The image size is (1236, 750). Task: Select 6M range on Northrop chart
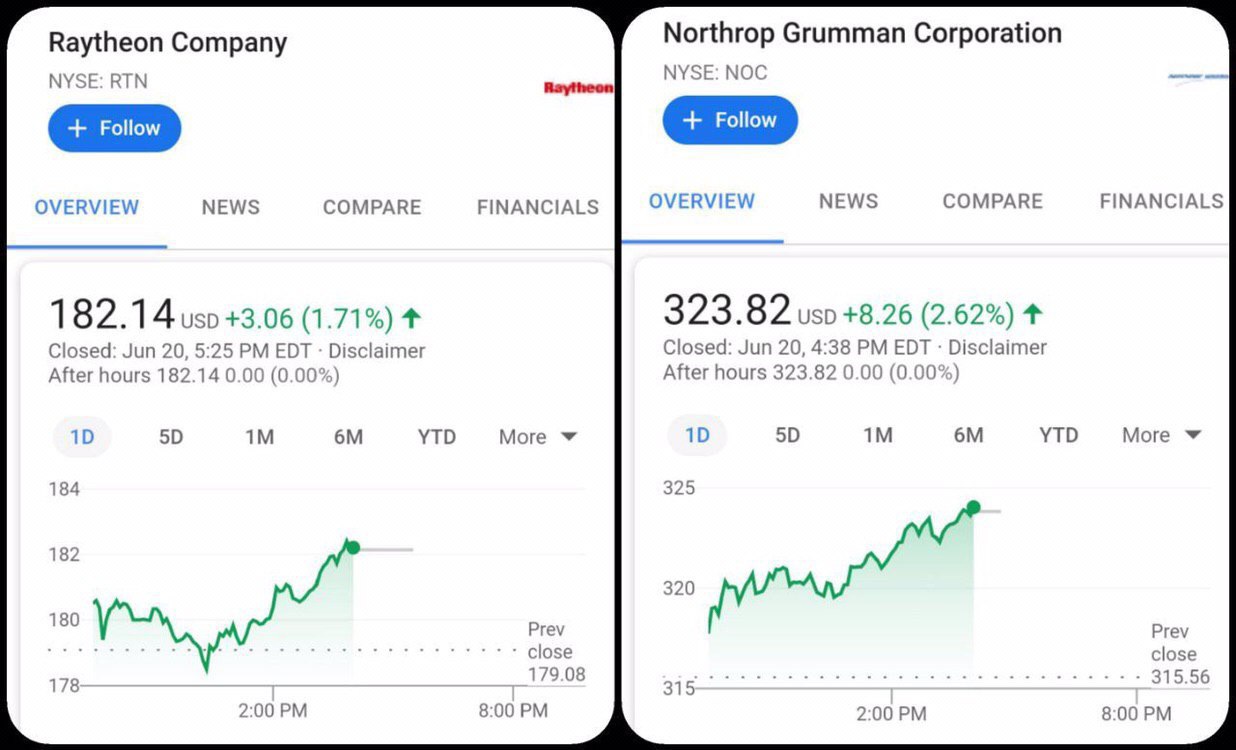point(968,435)
